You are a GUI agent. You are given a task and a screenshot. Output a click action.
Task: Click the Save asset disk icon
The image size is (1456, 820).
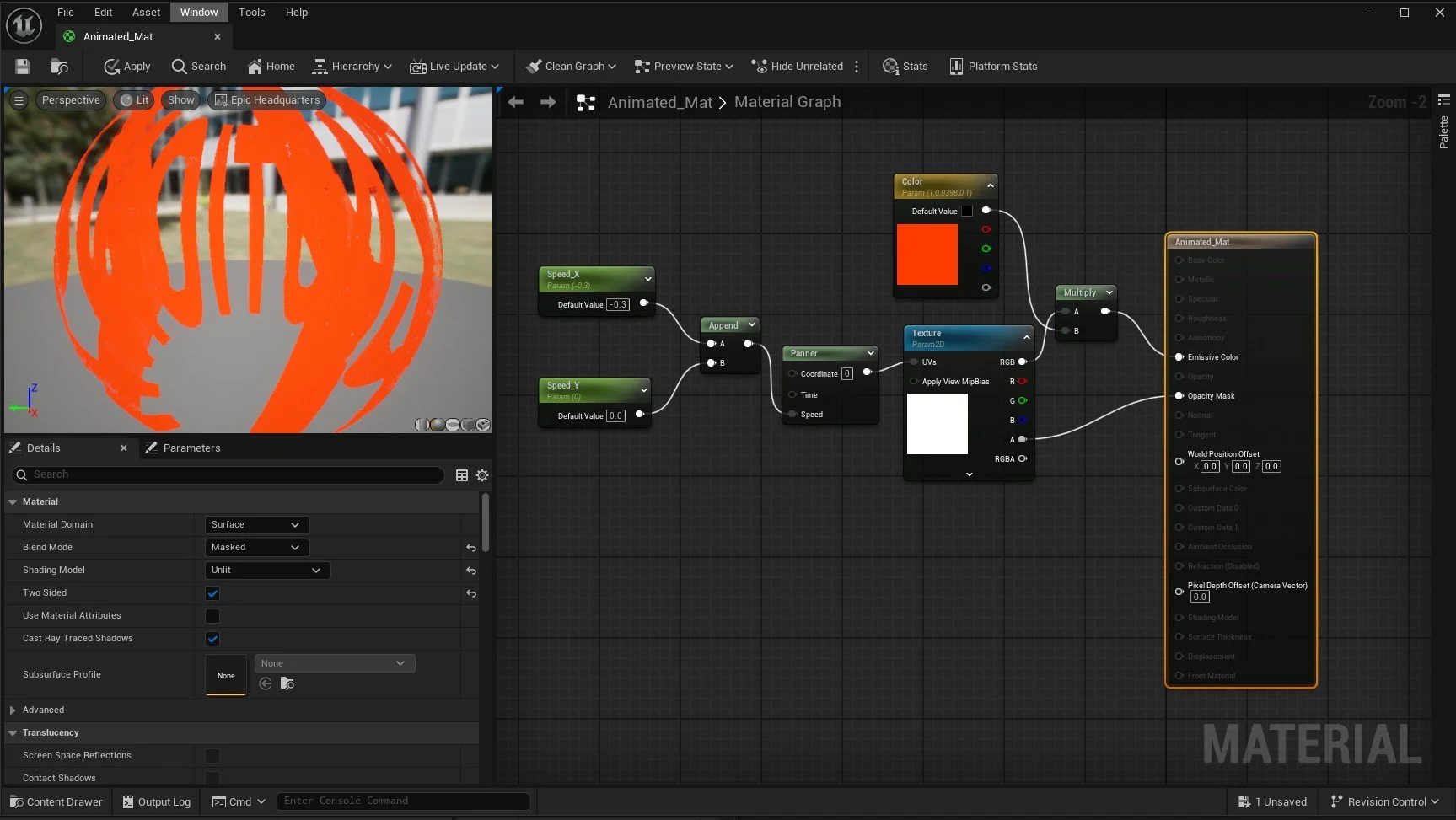[x=23, y=67]
